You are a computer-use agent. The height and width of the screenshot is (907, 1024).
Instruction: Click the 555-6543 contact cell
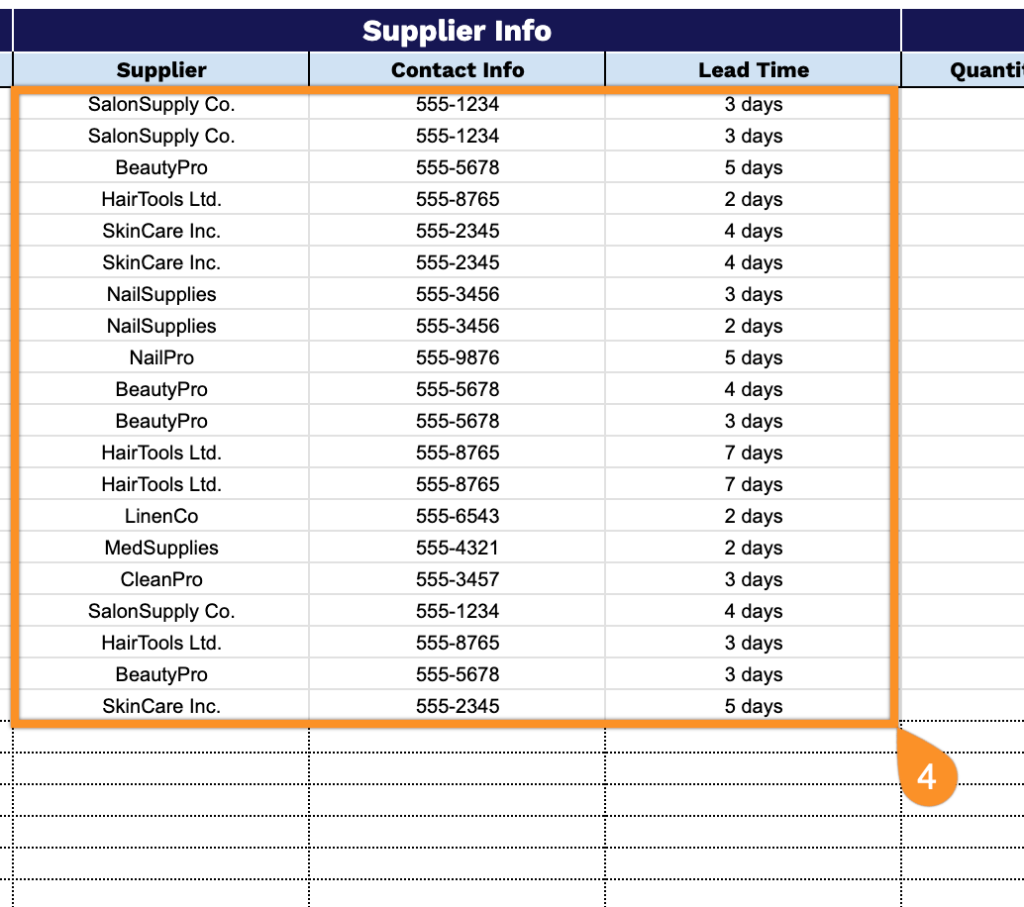point(457,516)
